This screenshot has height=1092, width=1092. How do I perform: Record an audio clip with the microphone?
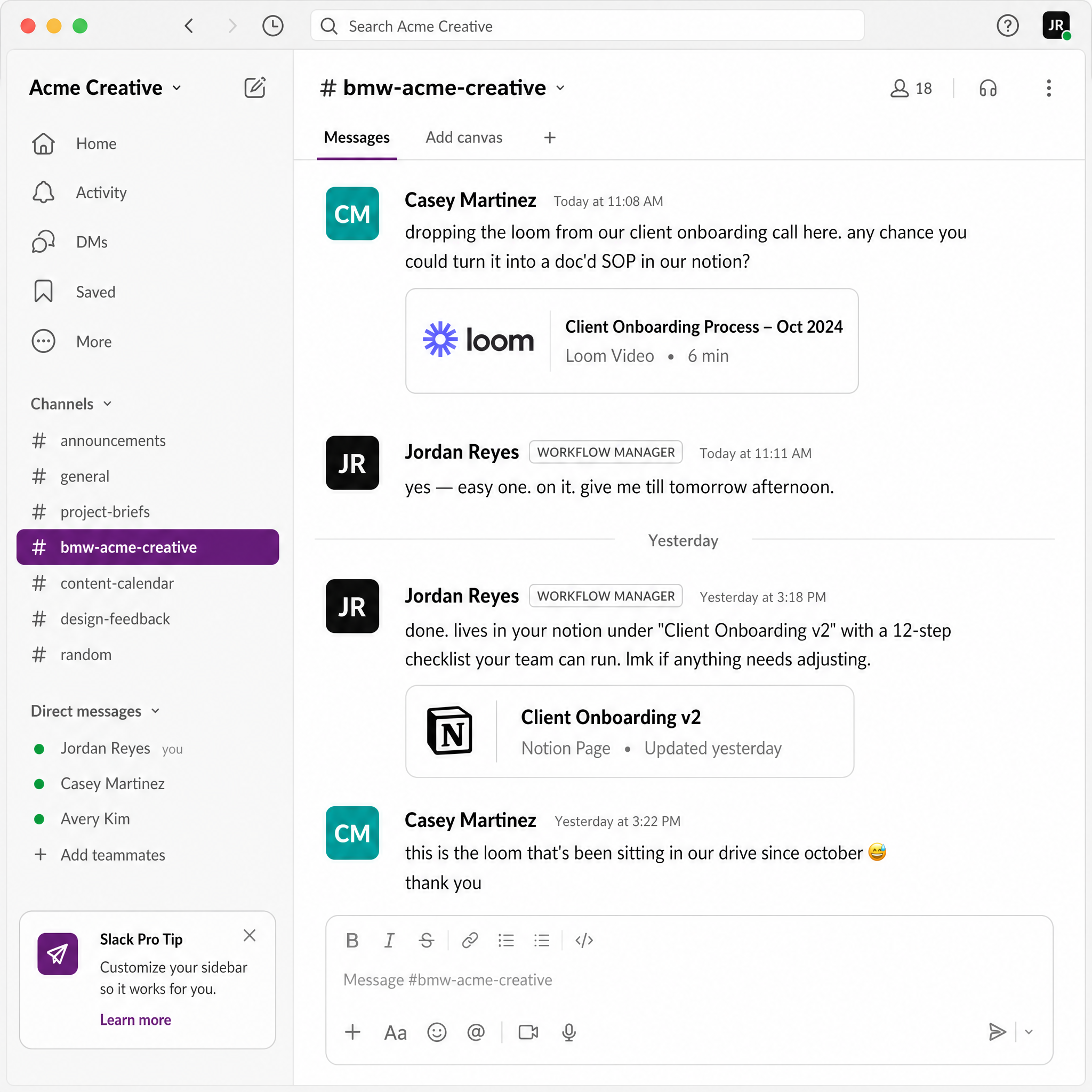point(569,1033)
